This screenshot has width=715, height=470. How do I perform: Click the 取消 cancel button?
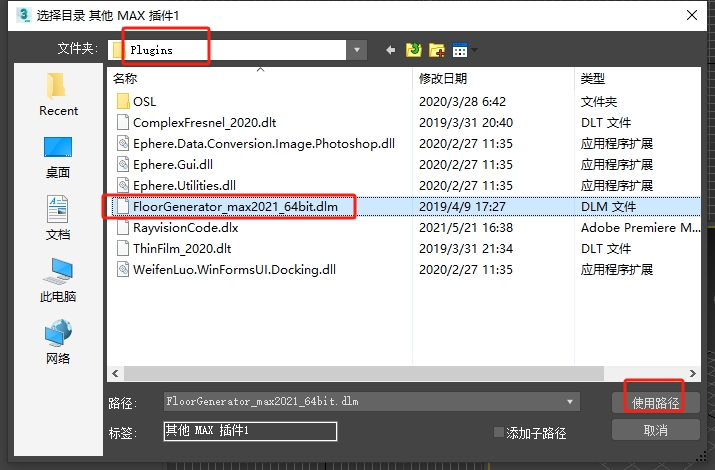pos(655,430)
